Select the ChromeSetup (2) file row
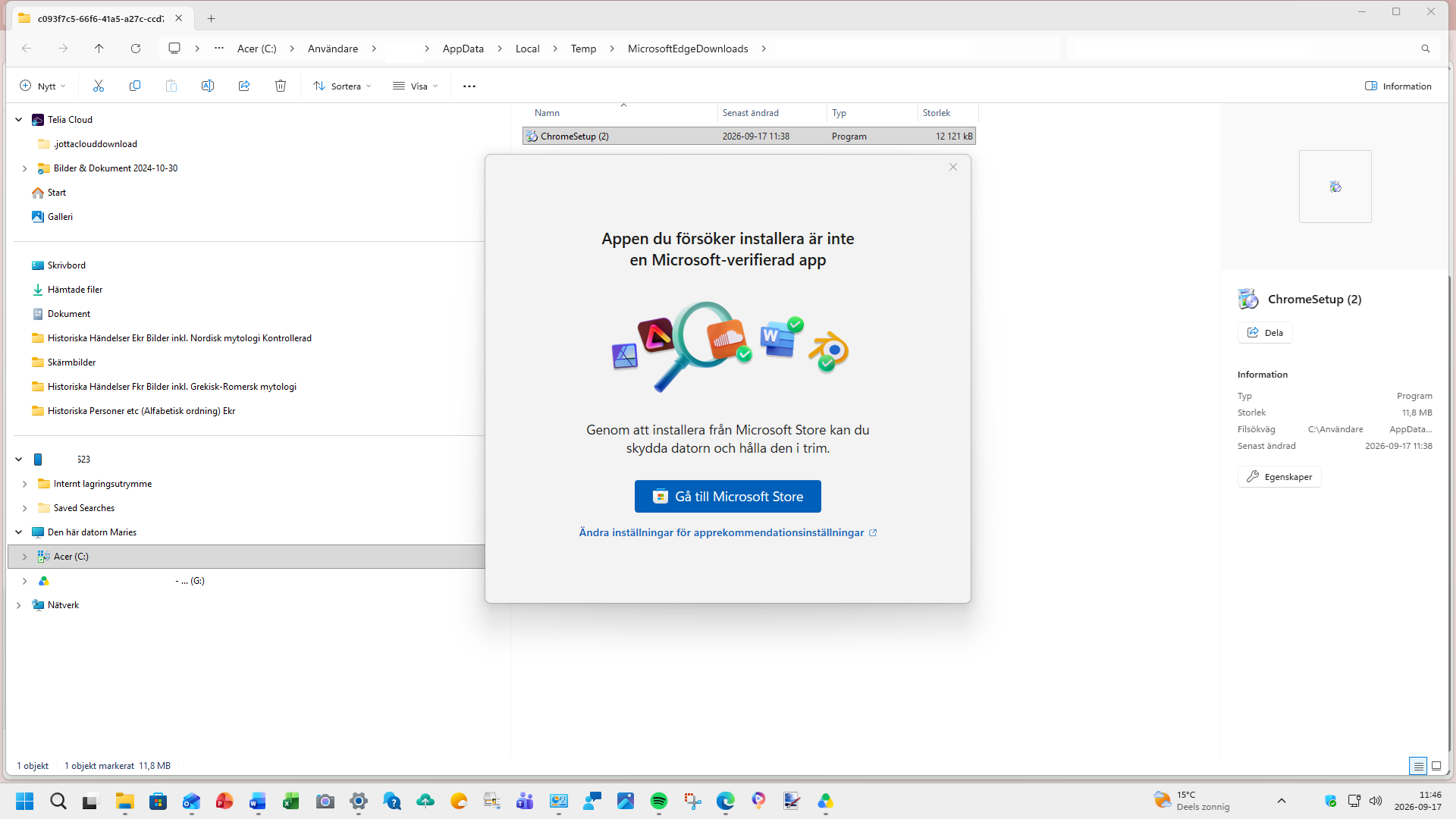The width and height of the screenshot is (1456, 819). tap(748, 136)
